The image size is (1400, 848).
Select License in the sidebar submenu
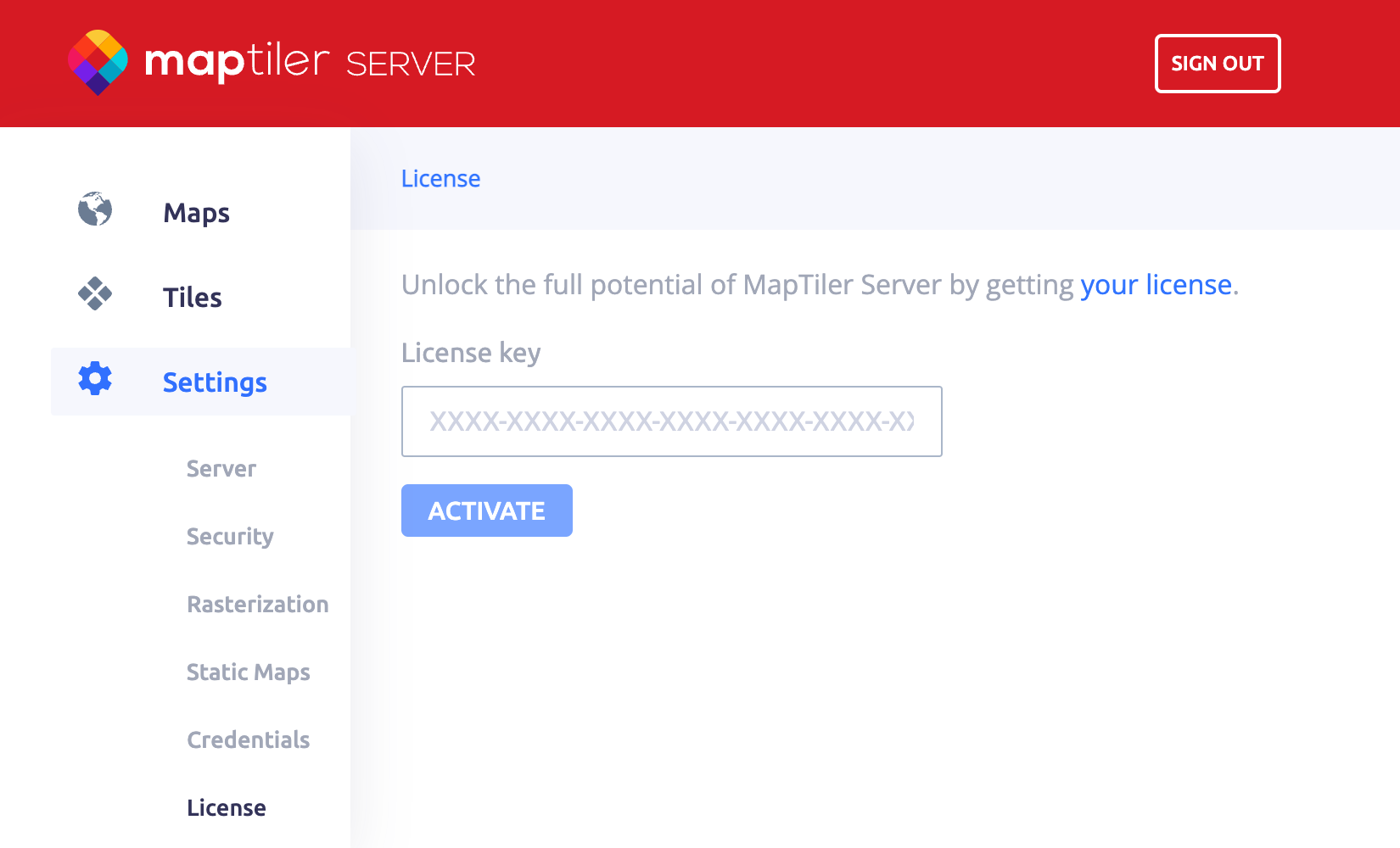click(x=226, y=808)
